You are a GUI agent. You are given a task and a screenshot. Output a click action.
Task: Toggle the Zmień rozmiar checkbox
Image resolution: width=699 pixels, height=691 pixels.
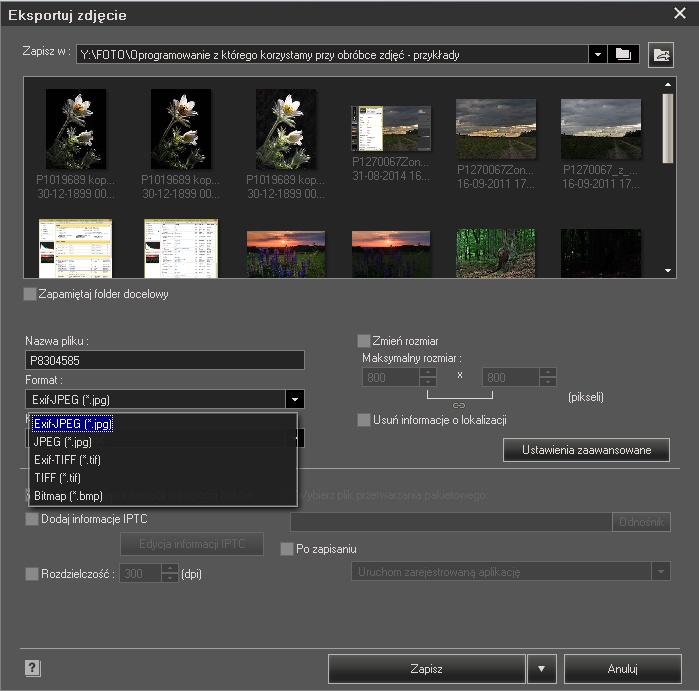(364, 341)
